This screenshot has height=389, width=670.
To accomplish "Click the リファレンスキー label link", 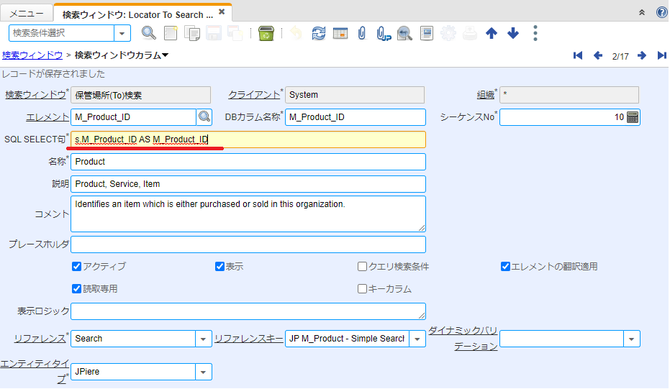I will [x=249, y=339].
